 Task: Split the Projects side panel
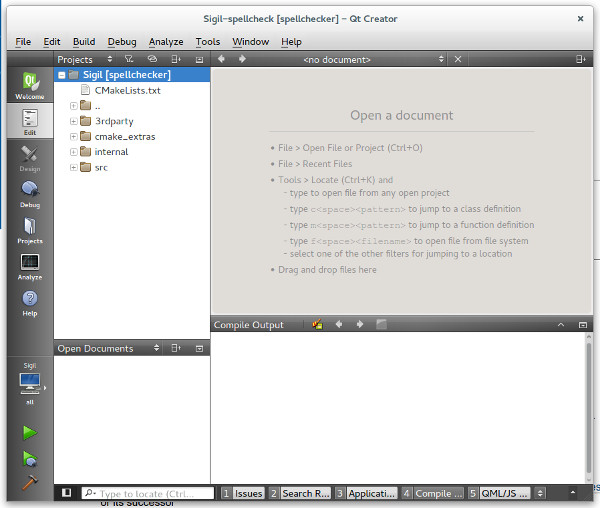tap(176, 59)
